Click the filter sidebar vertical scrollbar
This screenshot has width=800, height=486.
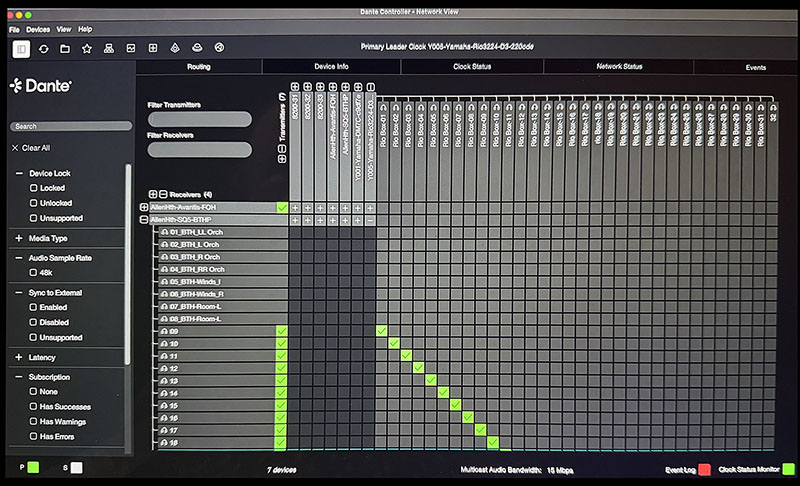pos(128,264)
